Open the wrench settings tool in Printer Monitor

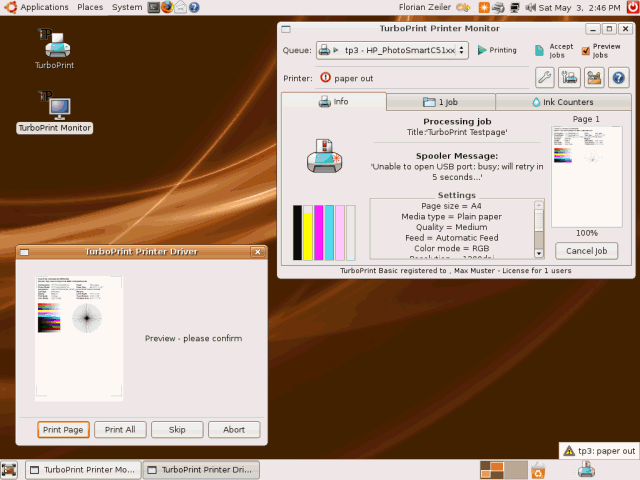click(544, 78)
